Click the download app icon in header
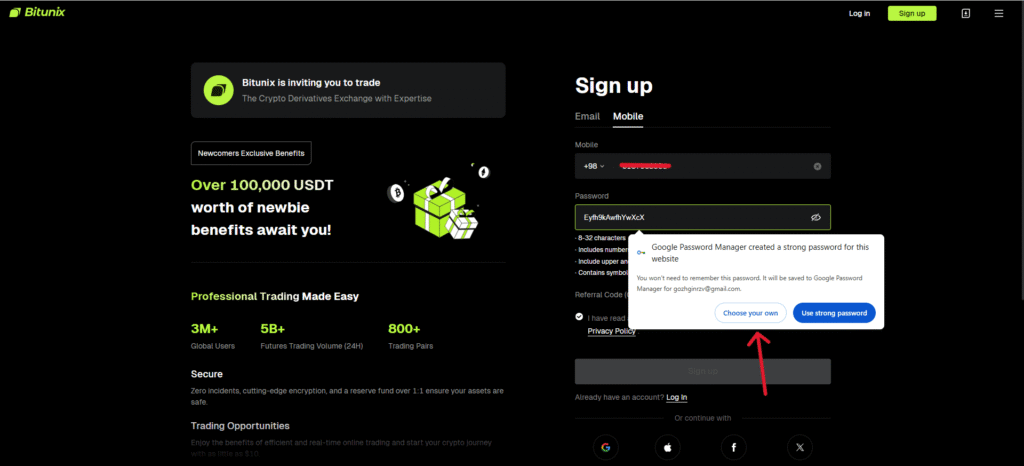This screenshot has width=1024, height=466. (x=965, y=13)
